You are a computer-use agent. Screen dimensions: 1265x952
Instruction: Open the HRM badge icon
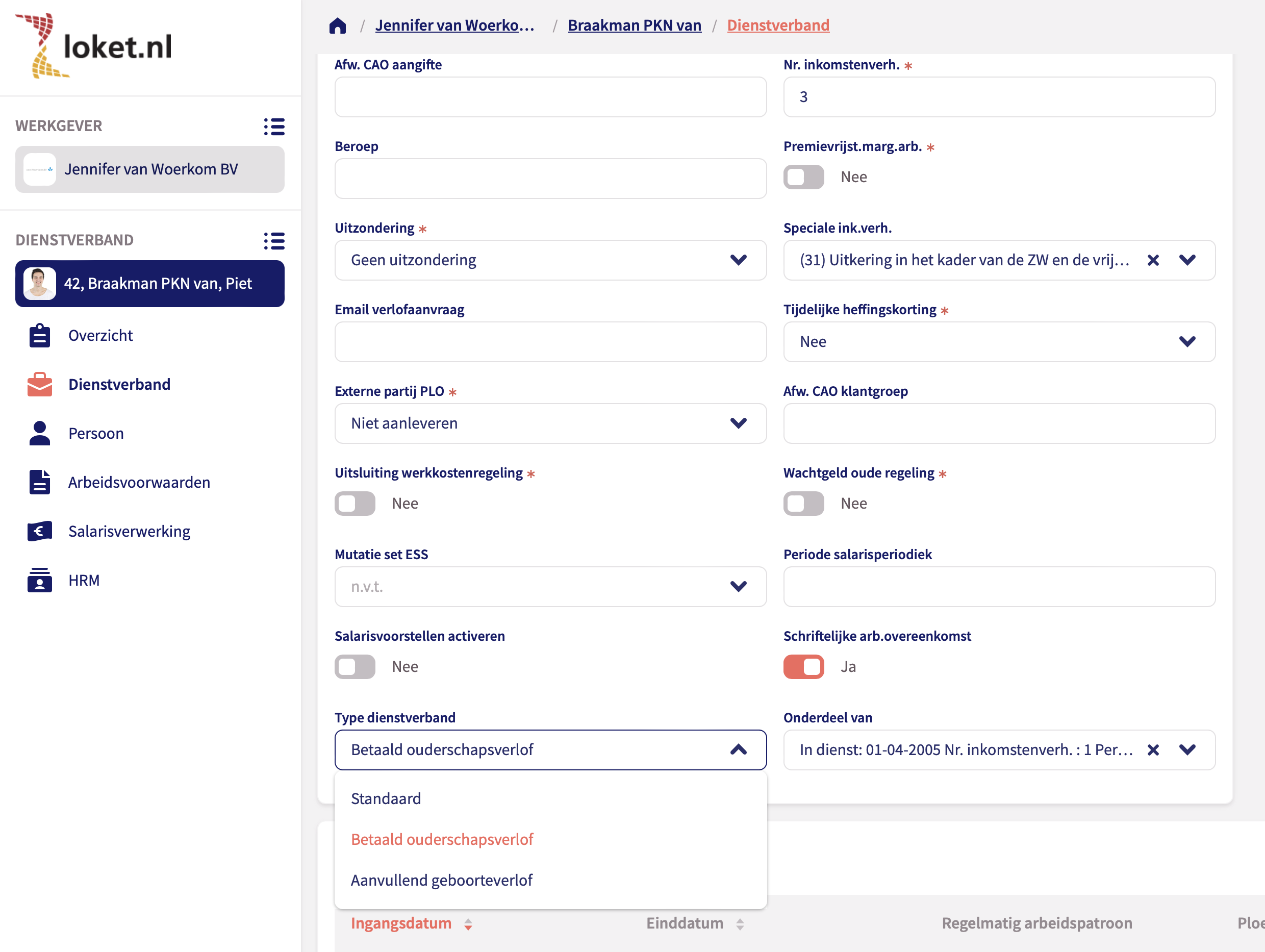(x=39, y=580)
